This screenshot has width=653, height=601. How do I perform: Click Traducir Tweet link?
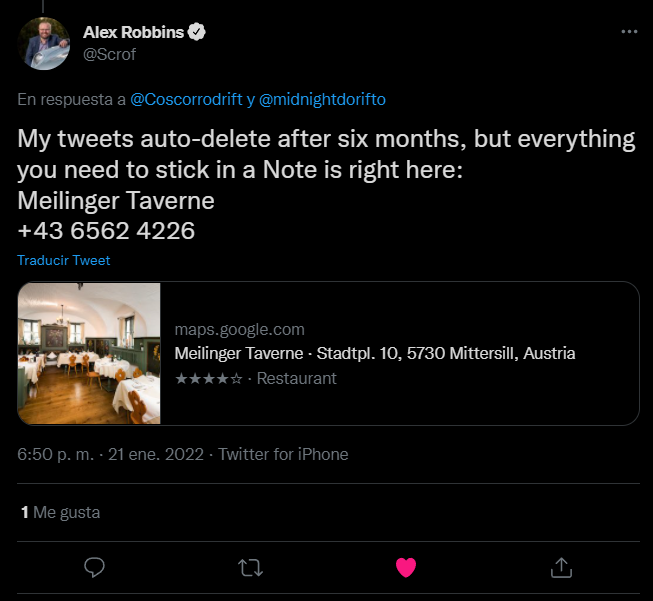tap(64, 260)
